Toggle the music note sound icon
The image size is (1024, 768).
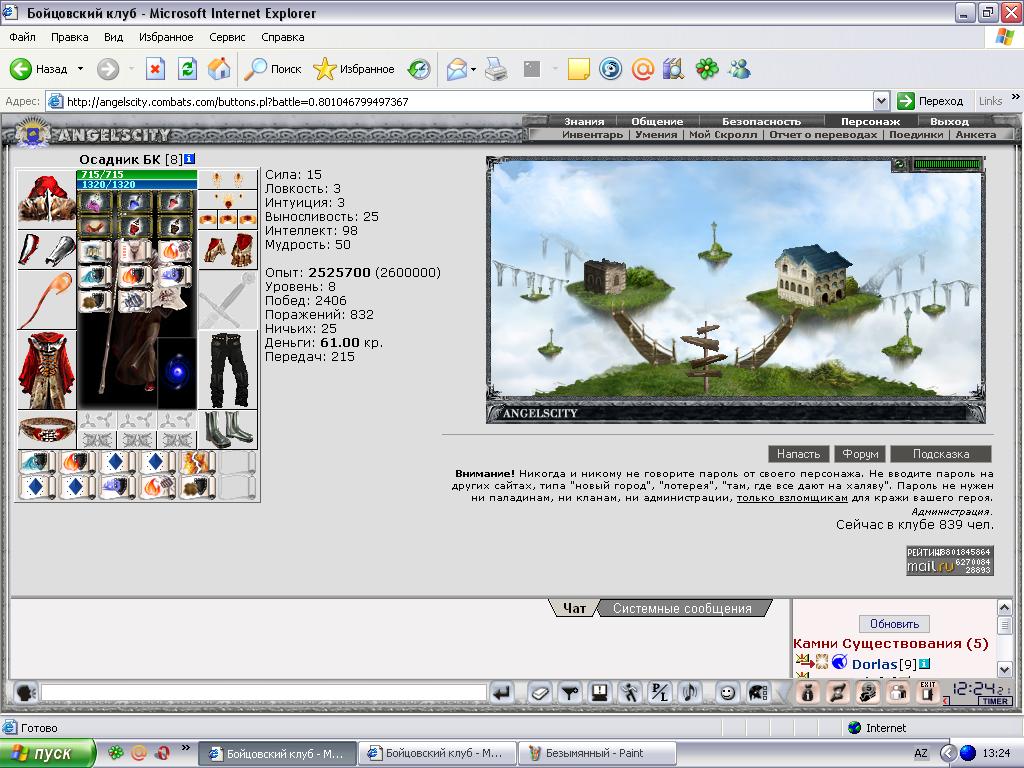690,692
